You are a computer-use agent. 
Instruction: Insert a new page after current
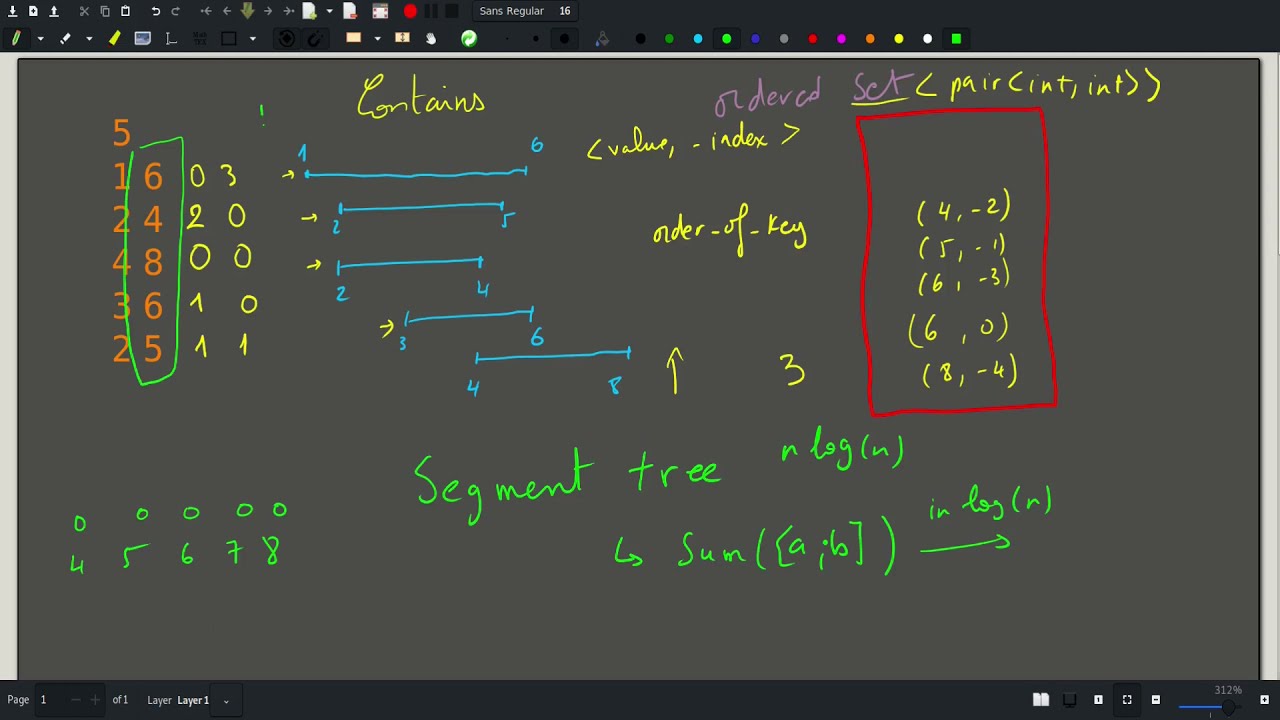(309, 11)
